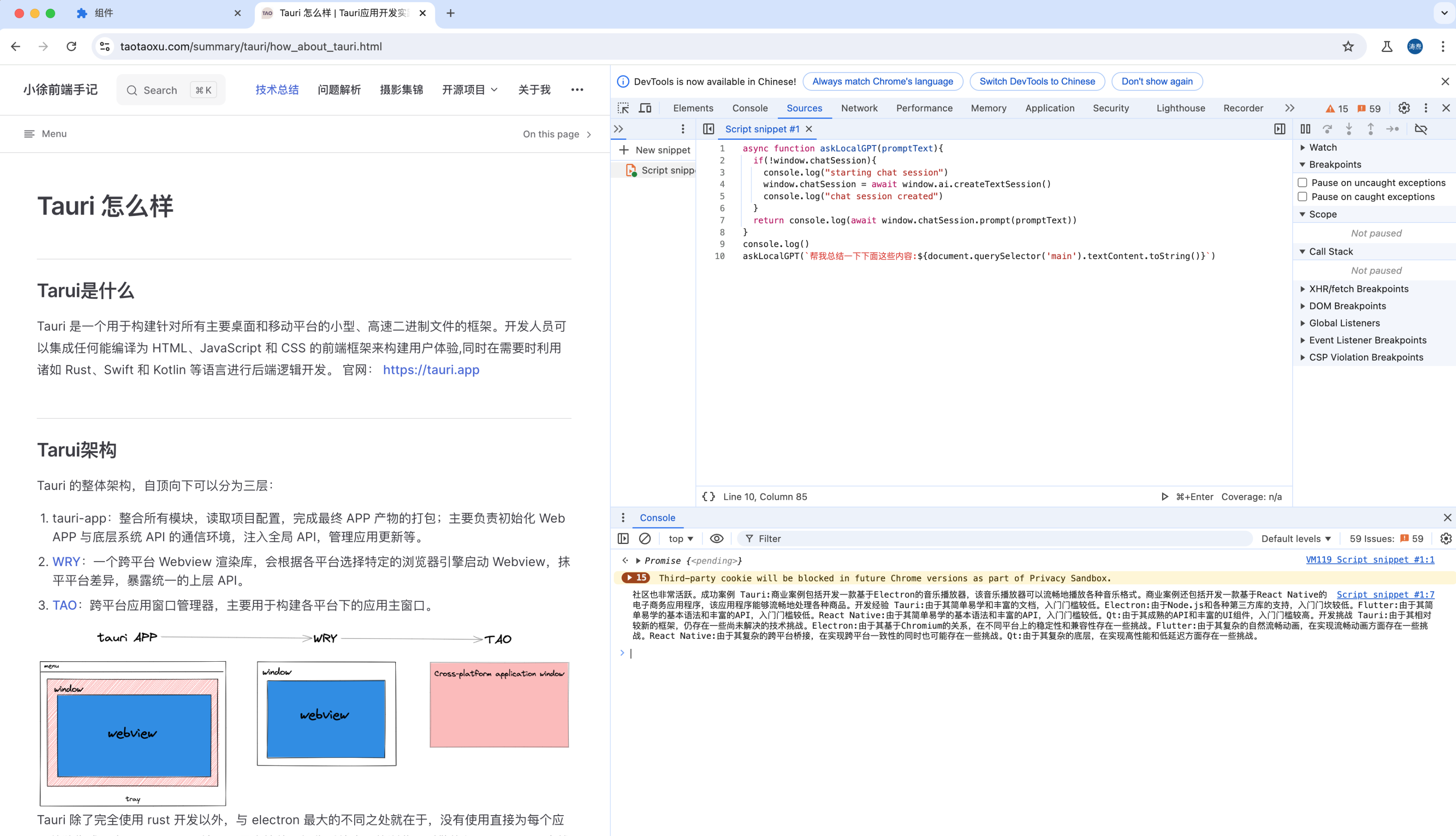Run snippet with the play icon

[1165, 497]
